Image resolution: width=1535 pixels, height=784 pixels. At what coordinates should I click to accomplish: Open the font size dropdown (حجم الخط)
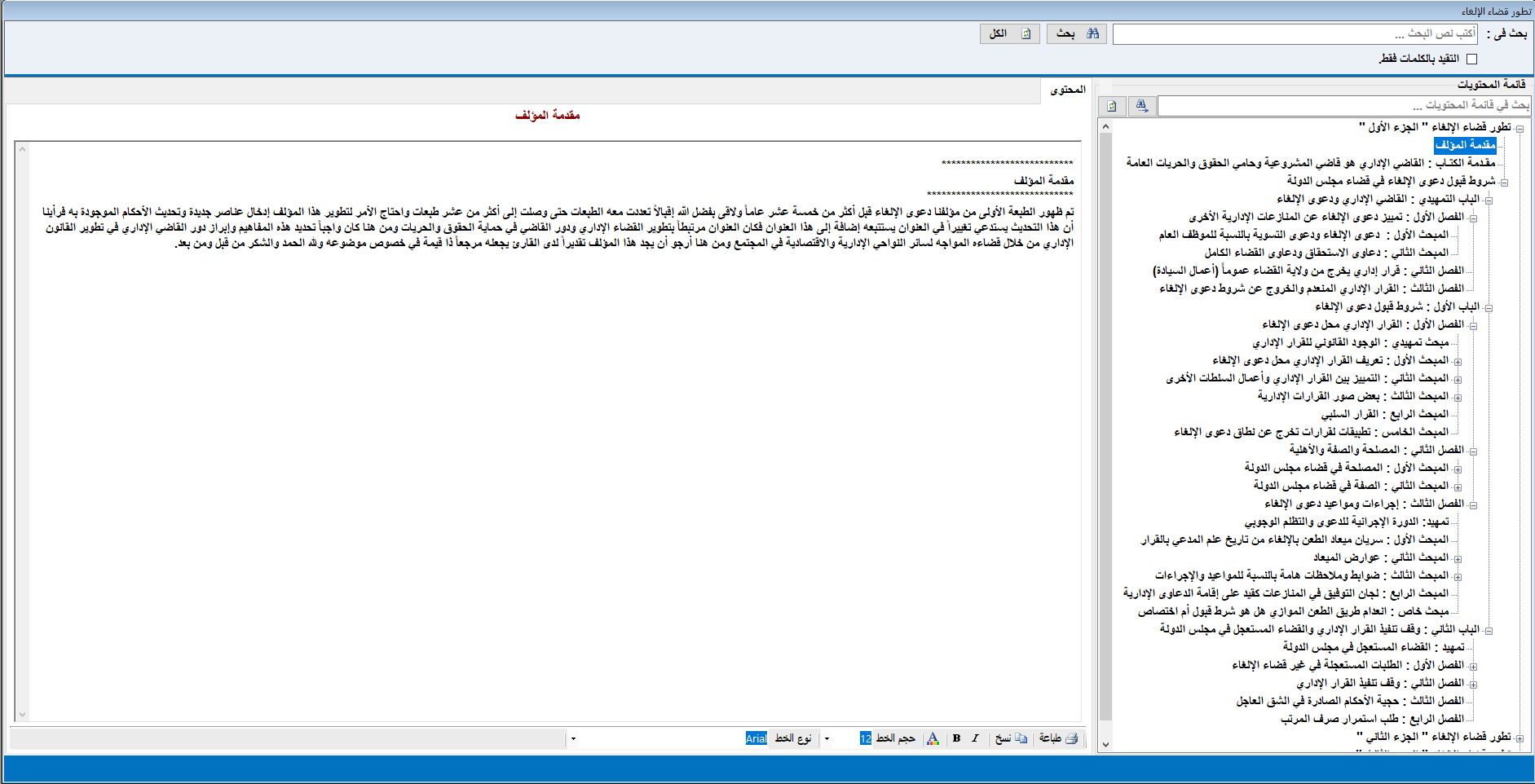point(827,739)
